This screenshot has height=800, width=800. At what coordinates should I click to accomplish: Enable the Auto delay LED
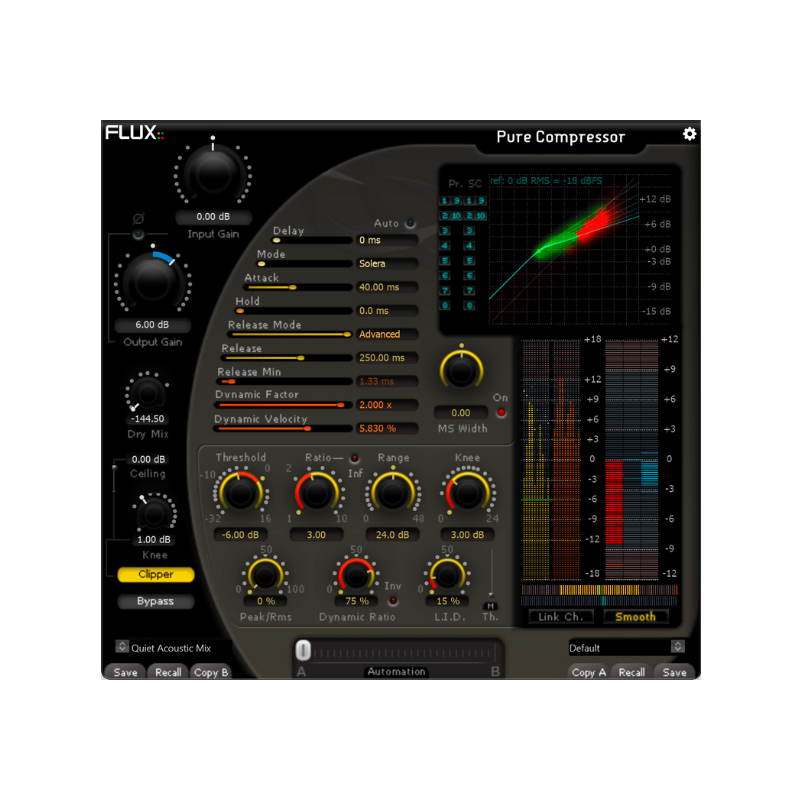(410, 223)
